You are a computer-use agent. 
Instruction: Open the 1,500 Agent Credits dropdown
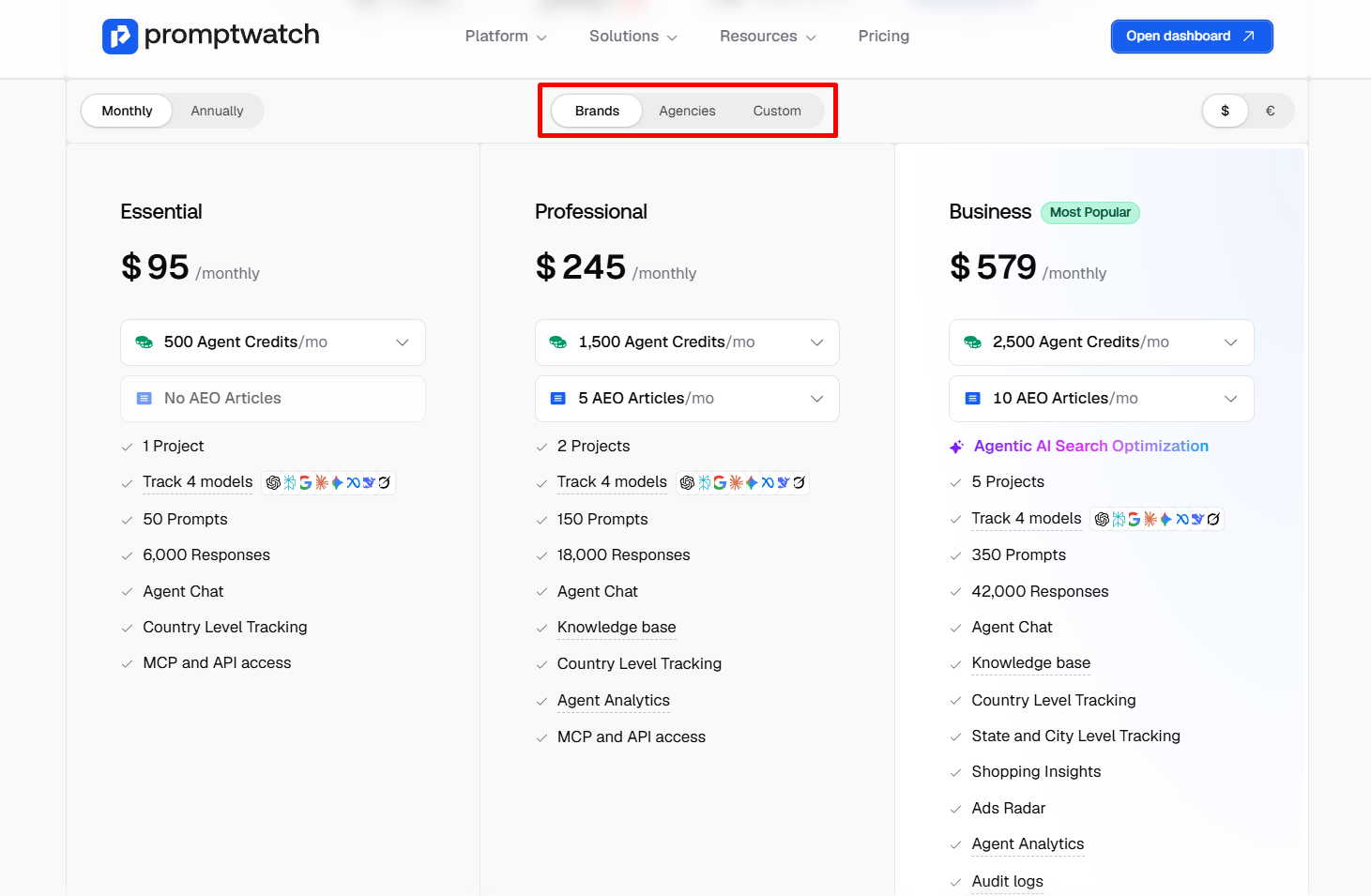(687, 342)
